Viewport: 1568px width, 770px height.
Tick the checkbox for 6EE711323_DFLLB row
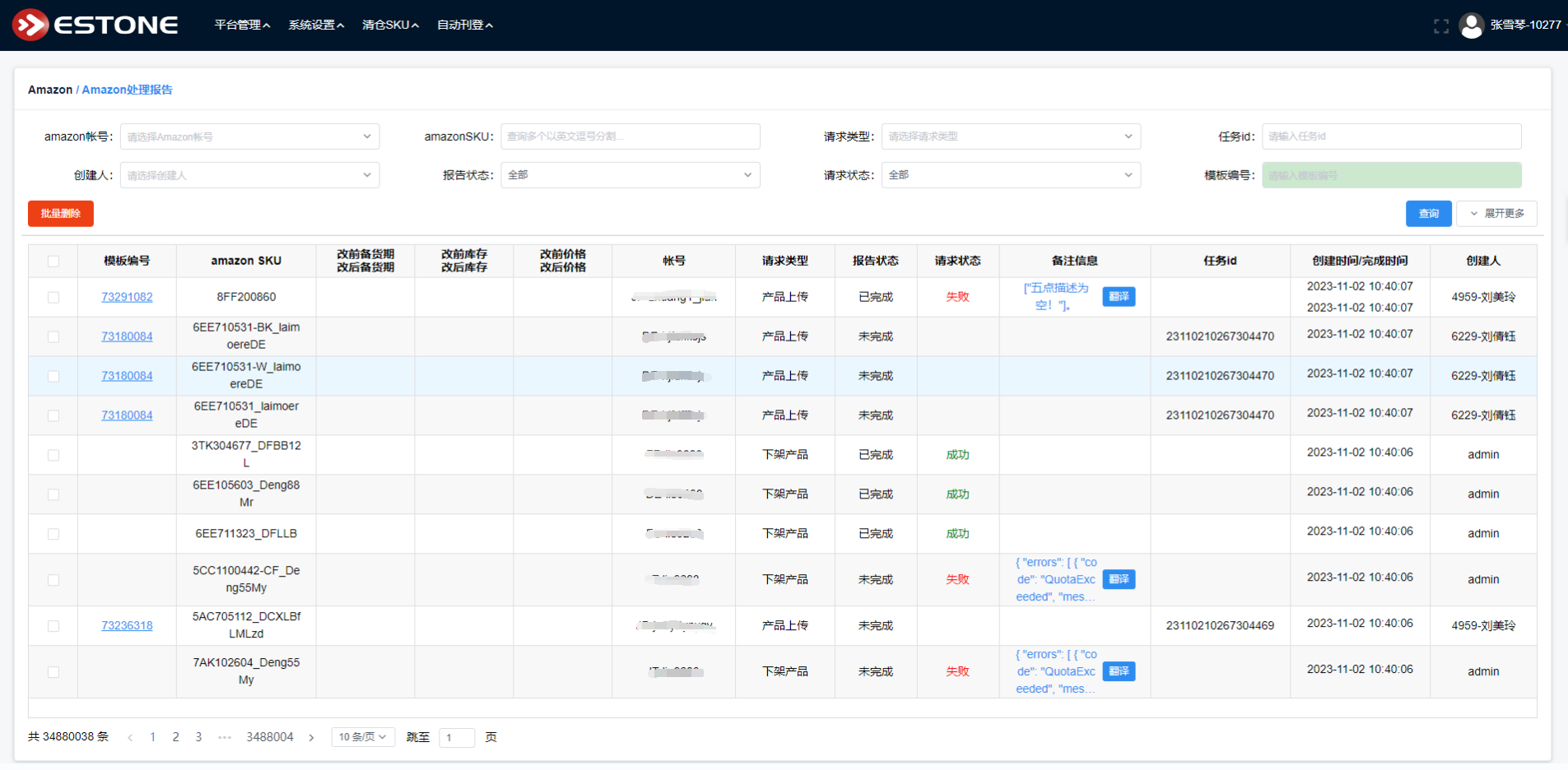pos(54,534)
